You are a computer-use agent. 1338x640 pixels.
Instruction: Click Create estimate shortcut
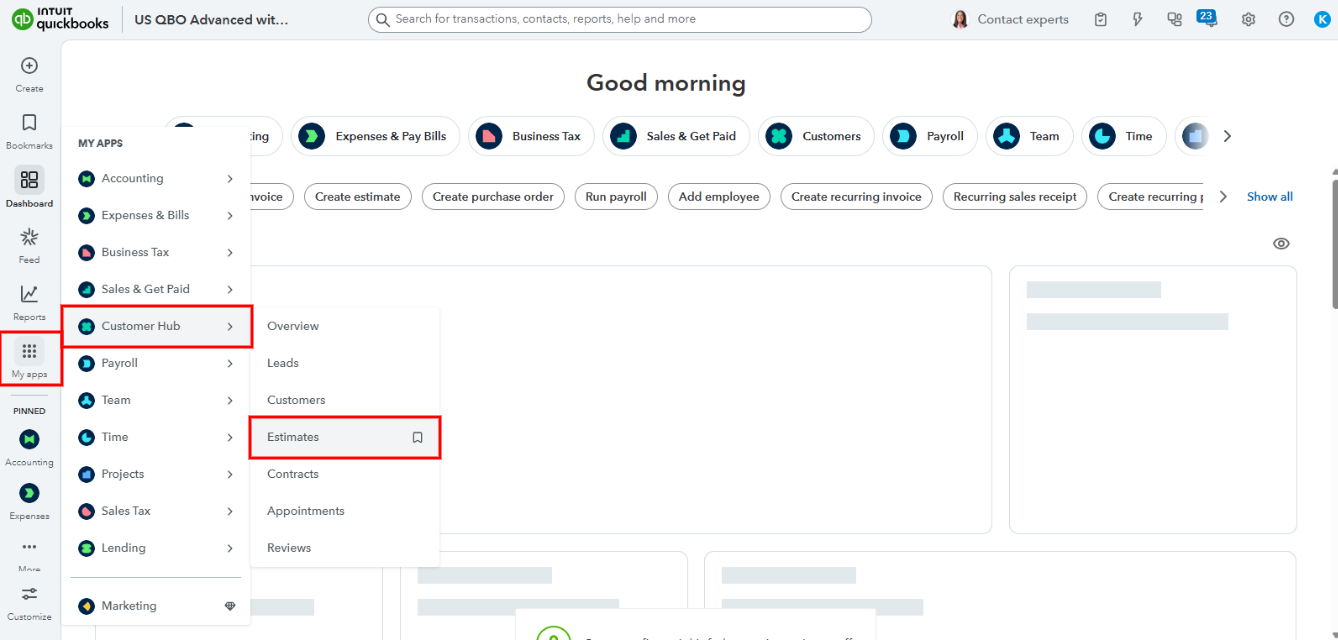pyautogui.click(x=357, y=197)
